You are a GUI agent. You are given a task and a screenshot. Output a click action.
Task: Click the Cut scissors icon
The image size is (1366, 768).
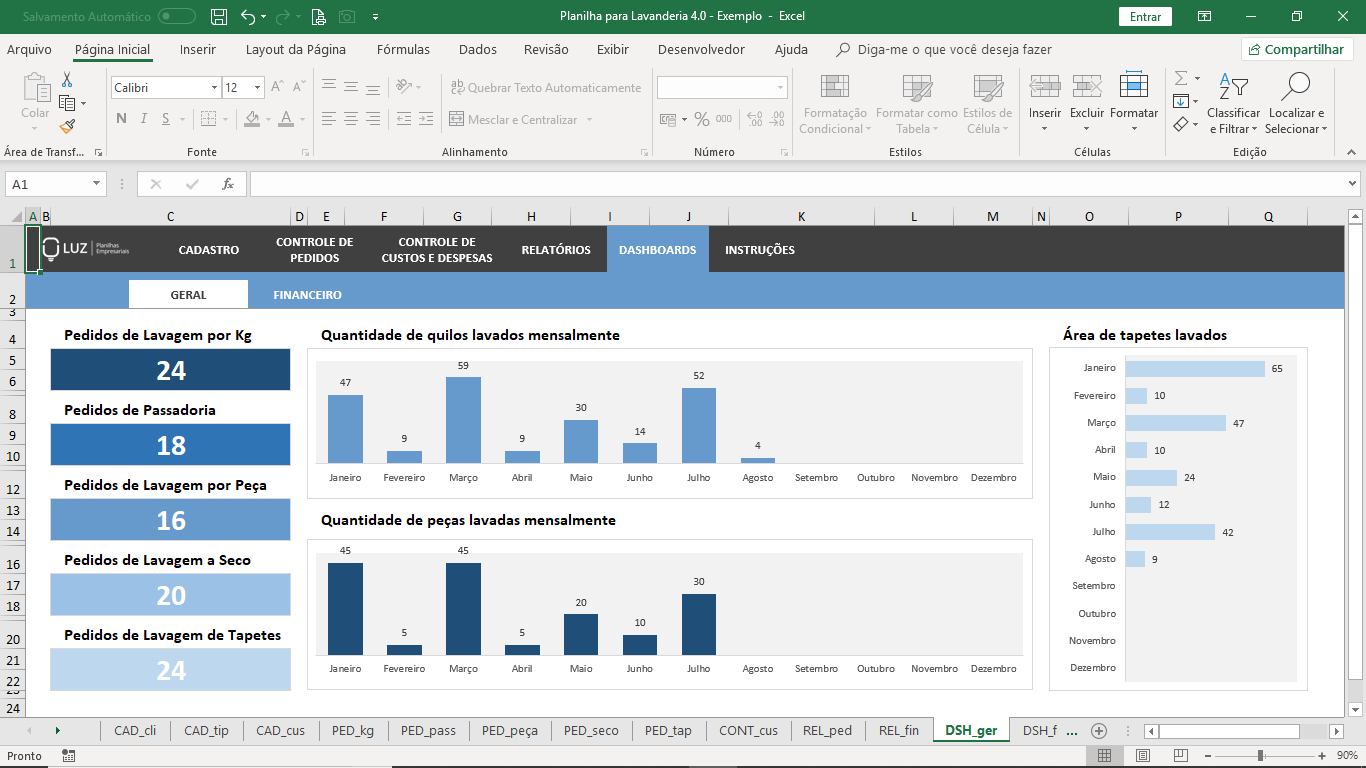(67, 80)
